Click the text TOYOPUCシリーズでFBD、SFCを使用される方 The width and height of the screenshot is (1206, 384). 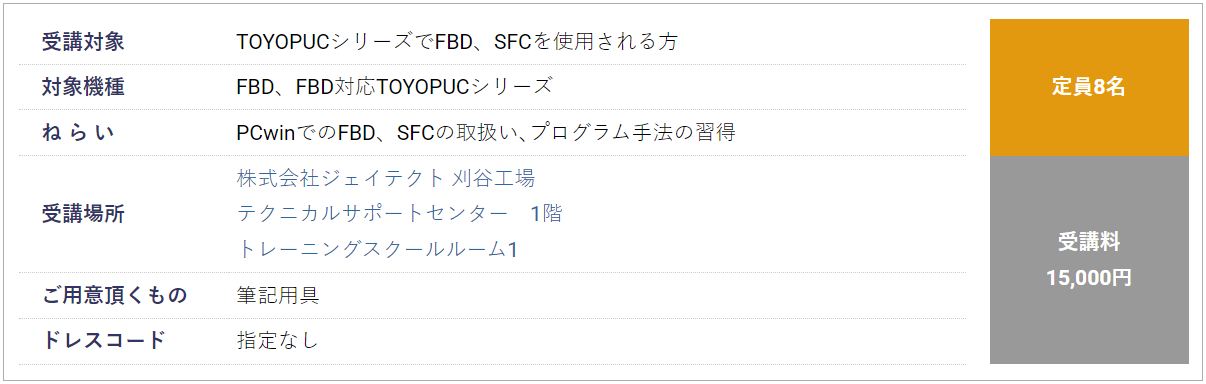tap(458, 42)
